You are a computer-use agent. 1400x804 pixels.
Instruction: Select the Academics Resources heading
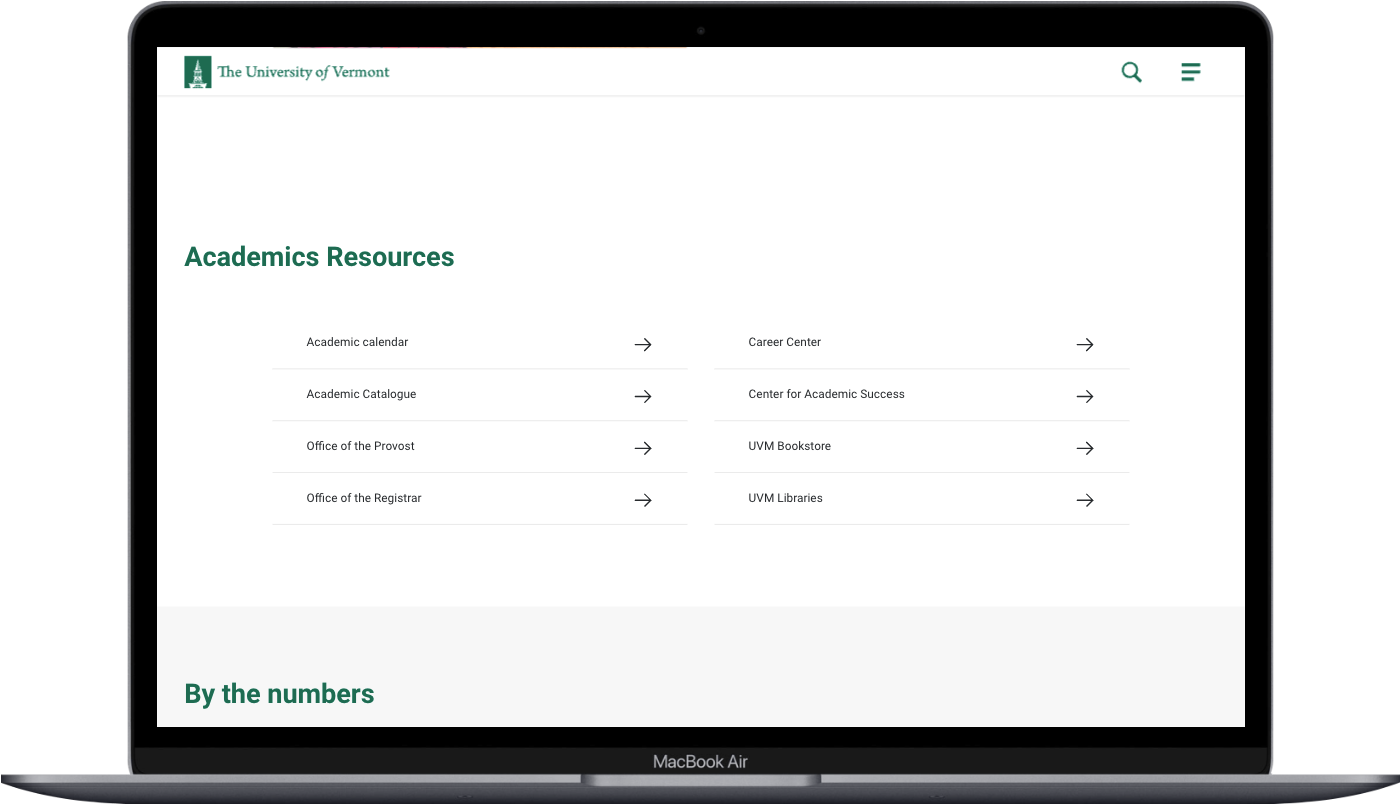tap(319, 257)
